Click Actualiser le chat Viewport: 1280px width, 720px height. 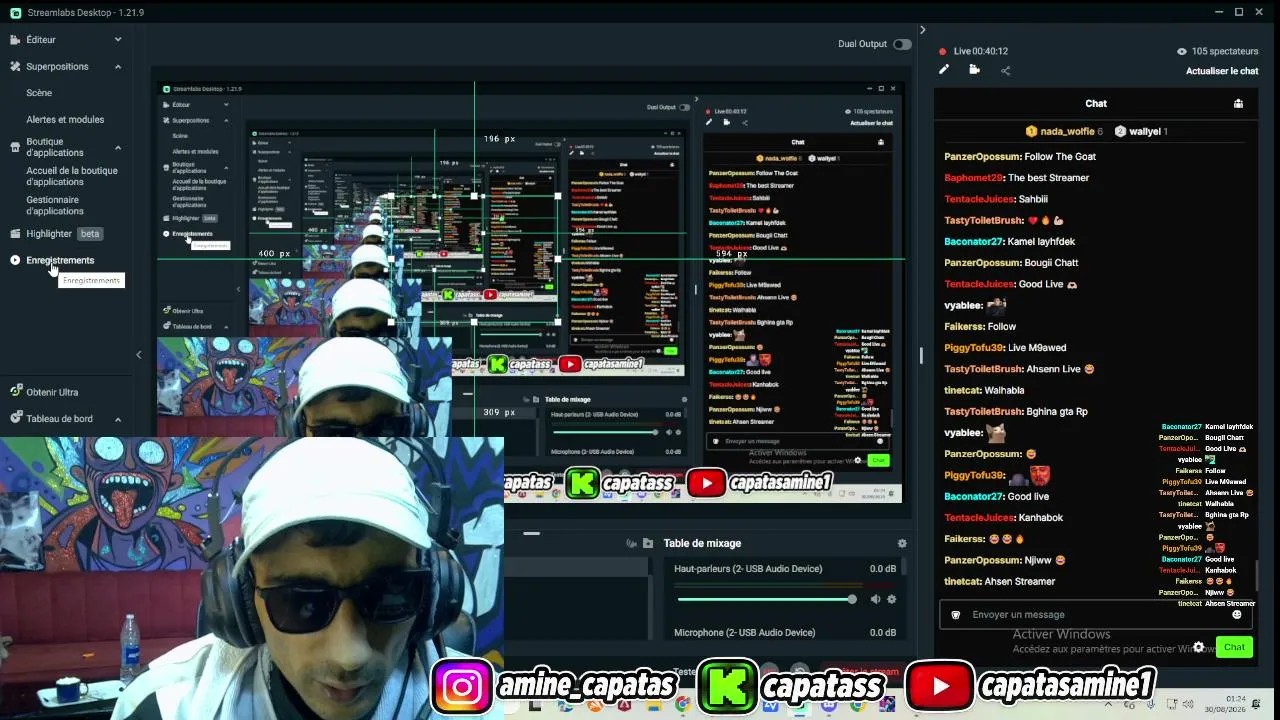[1222, 71]
